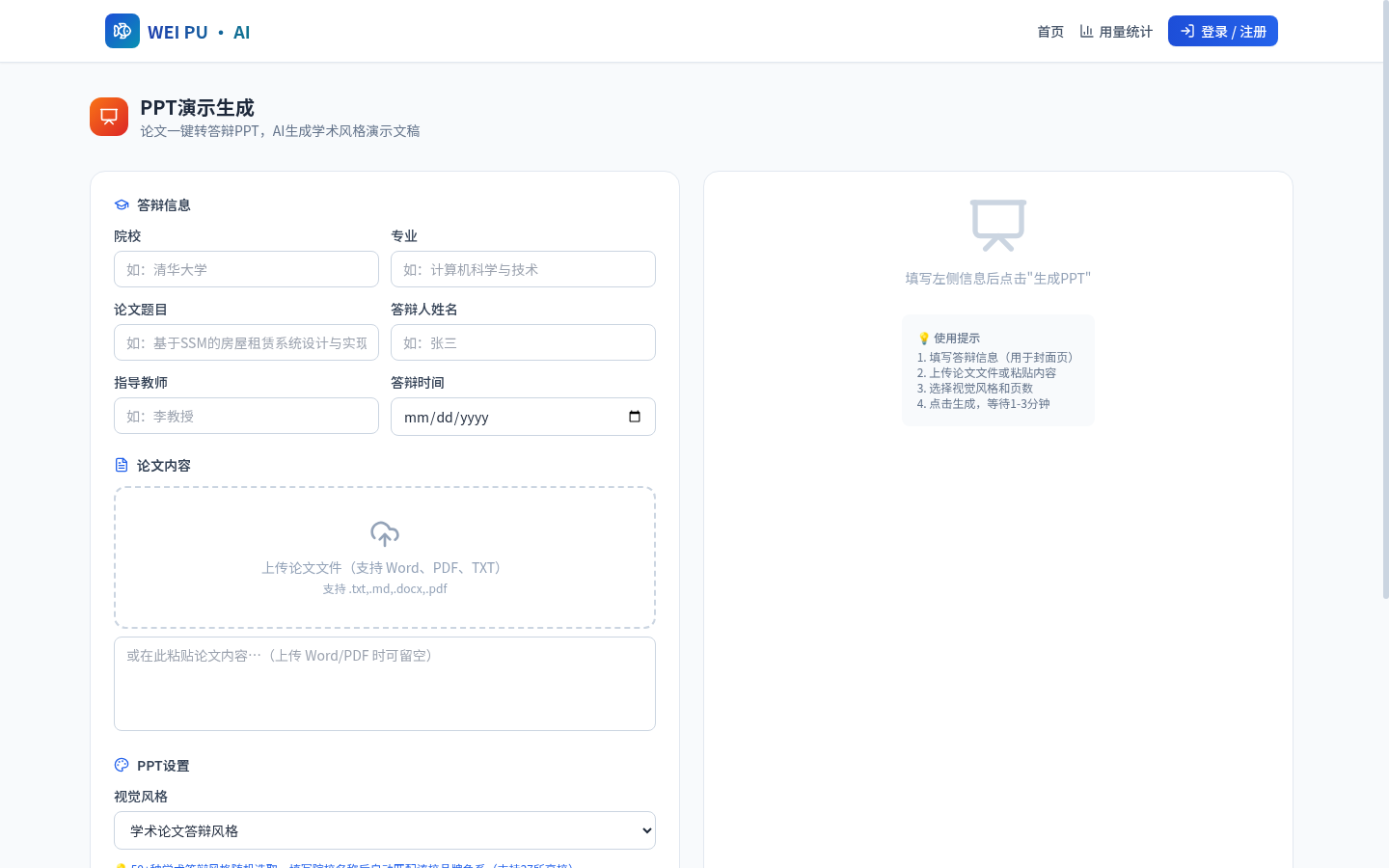This screenshot has height=868, width=1389.
Task: Click the 视觉风格 label
Action: [x=141, y=797]
